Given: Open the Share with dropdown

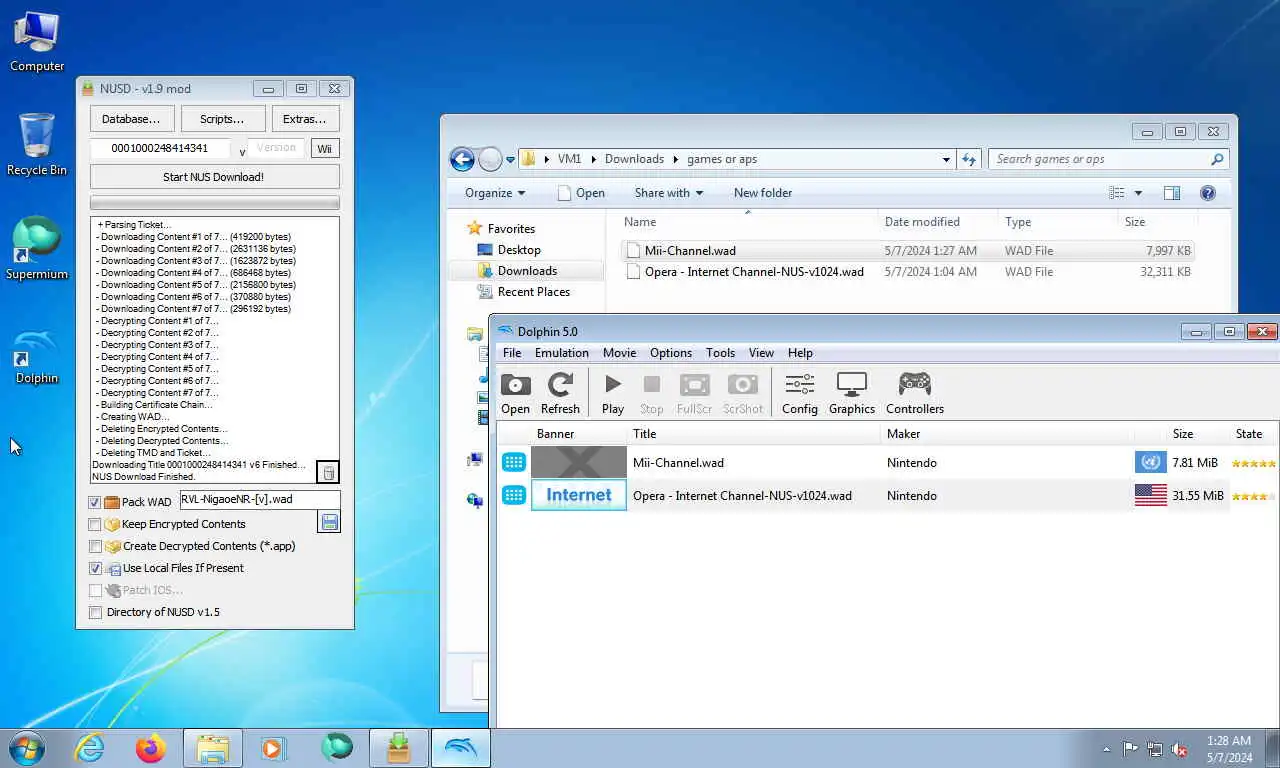Looking at the screenshot, I should point(668,193).
